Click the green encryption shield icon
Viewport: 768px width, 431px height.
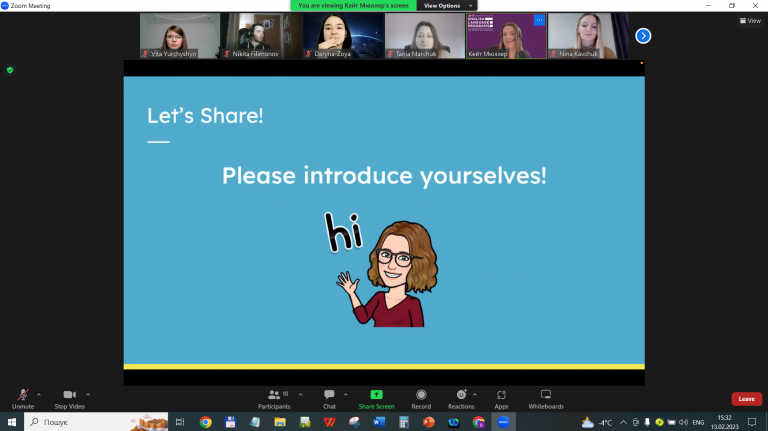pos(10,70)
